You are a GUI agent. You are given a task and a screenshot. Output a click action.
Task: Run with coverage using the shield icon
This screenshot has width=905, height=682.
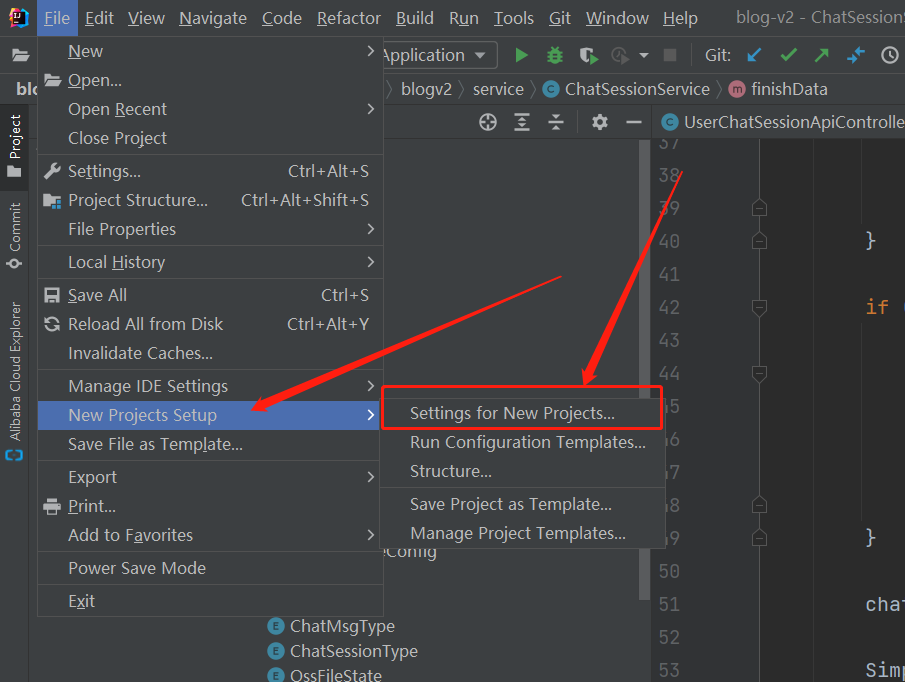coord(587,55)
